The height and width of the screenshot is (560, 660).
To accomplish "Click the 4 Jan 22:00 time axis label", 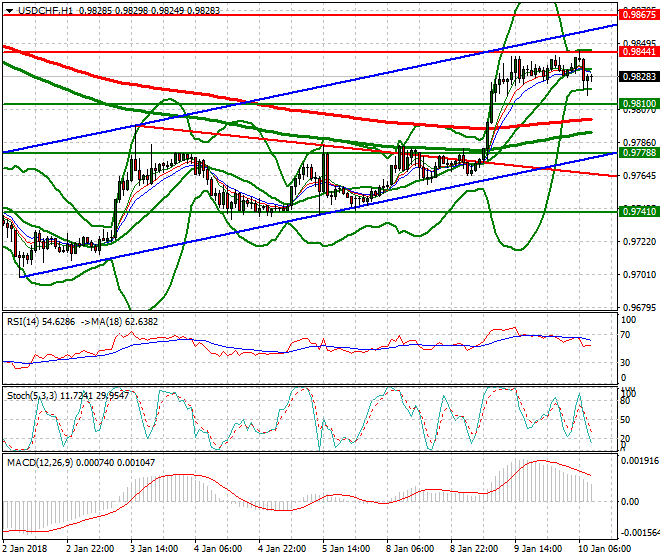I will point(282,549).
